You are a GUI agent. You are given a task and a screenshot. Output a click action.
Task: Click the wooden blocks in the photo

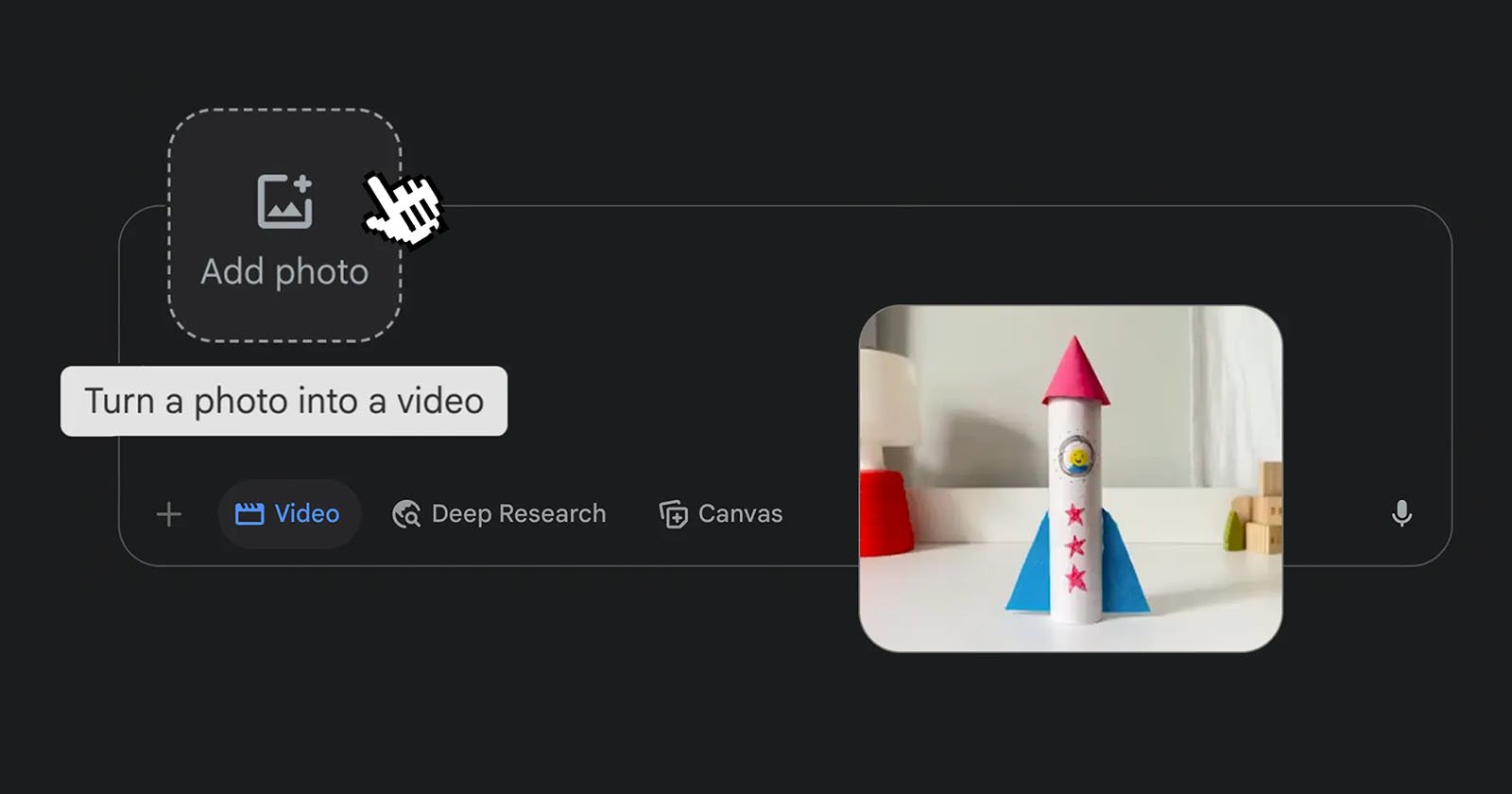tap(1263, 515)
